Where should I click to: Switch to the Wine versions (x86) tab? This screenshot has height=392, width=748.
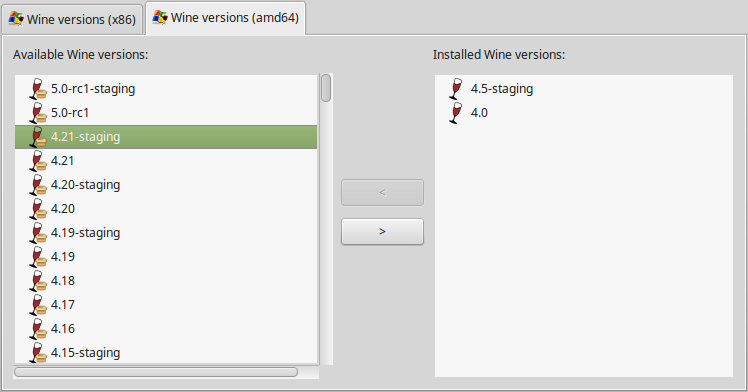coord(72,19)
